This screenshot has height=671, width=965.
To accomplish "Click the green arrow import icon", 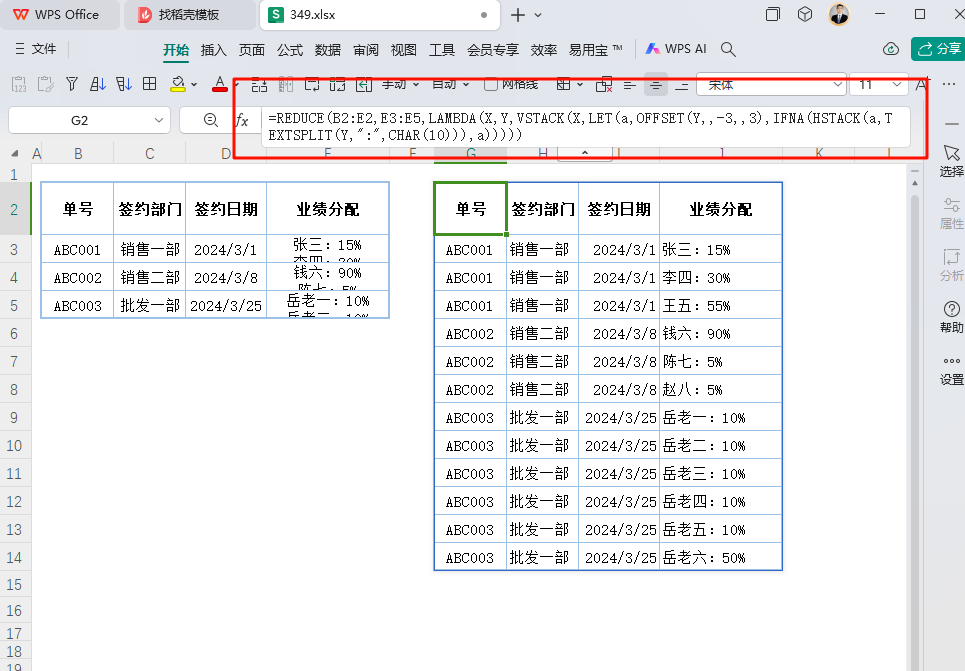I will click(x=364, y=84).
